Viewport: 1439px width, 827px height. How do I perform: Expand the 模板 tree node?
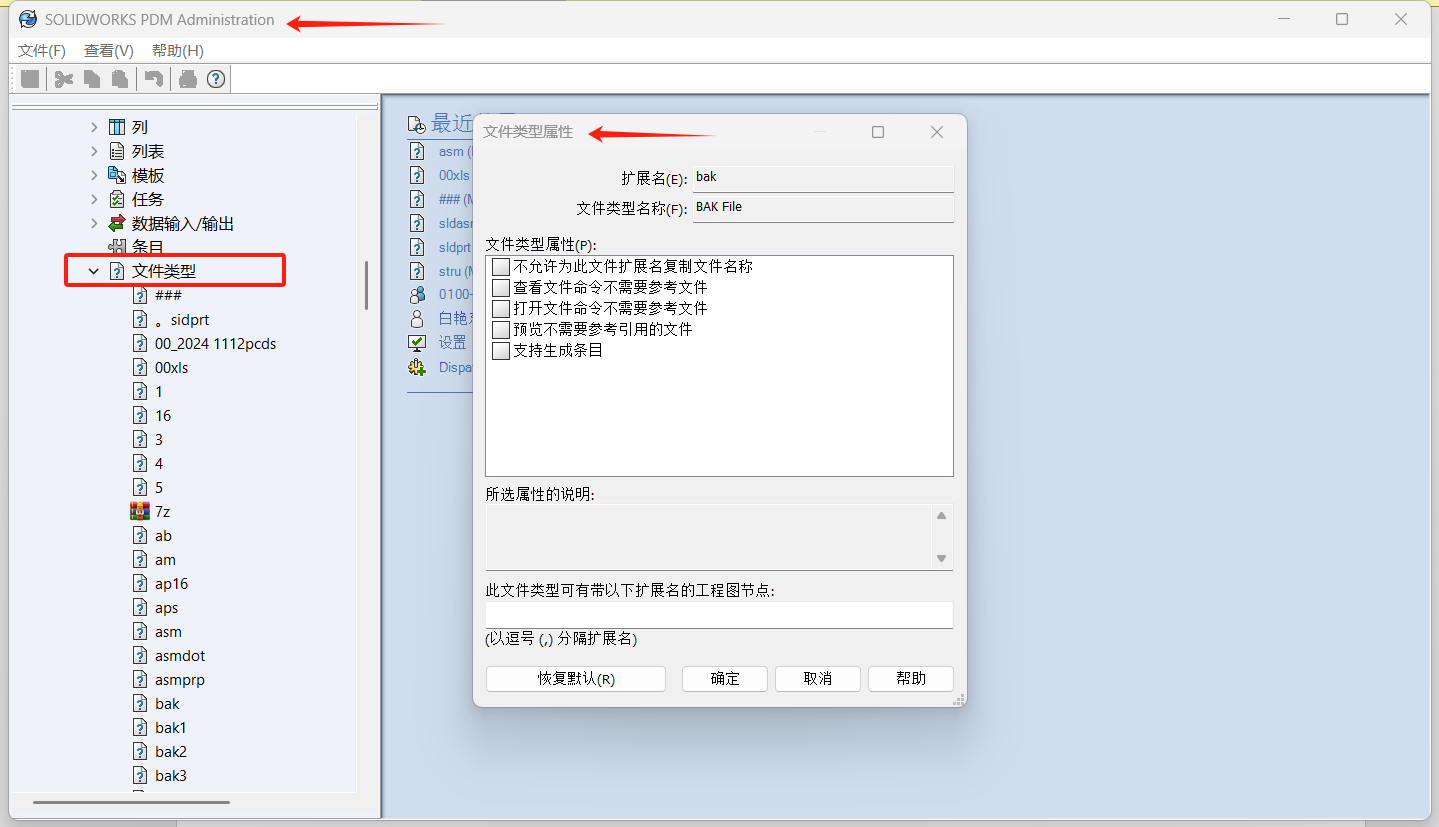[x=94, y=175]
